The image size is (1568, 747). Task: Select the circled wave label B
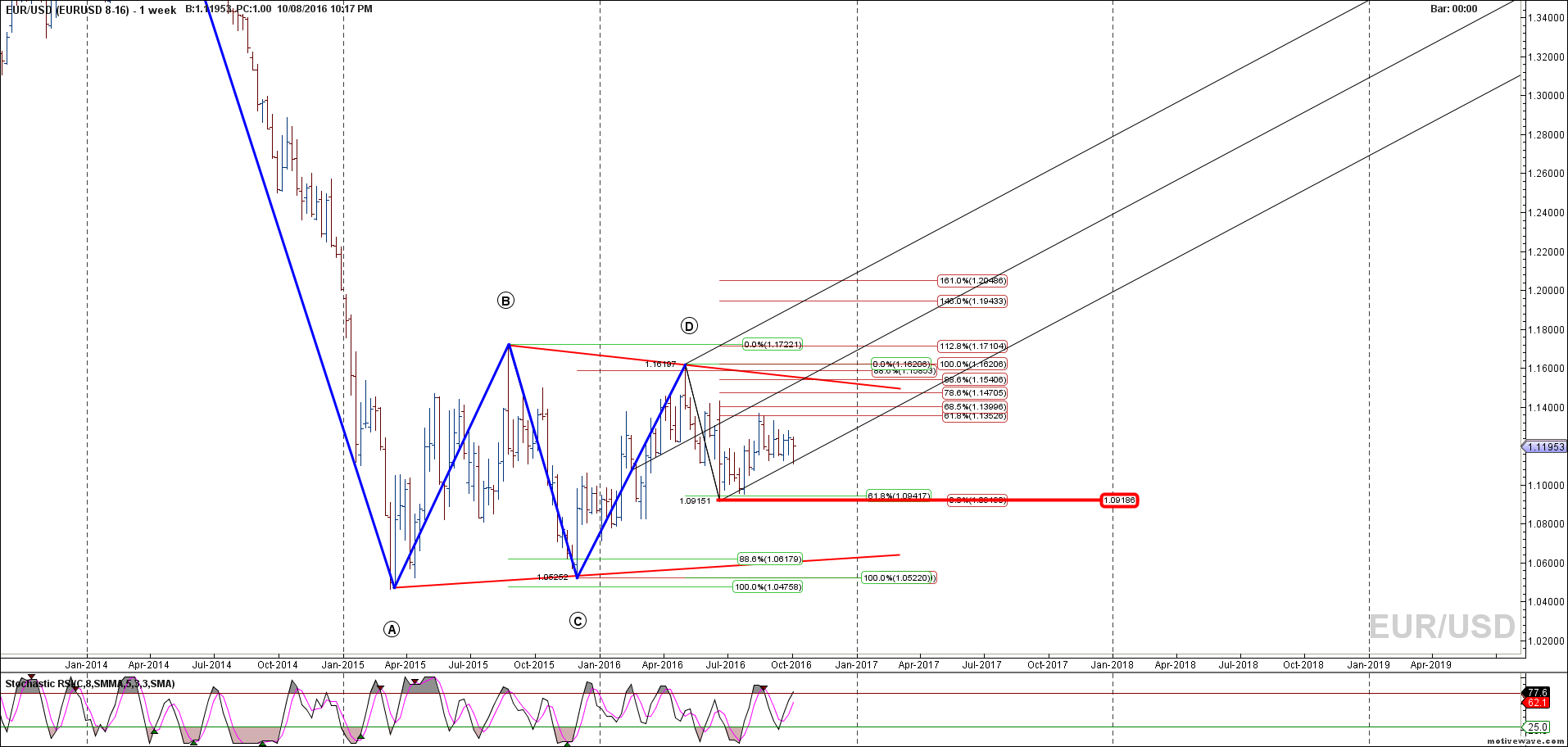point(505,301)
